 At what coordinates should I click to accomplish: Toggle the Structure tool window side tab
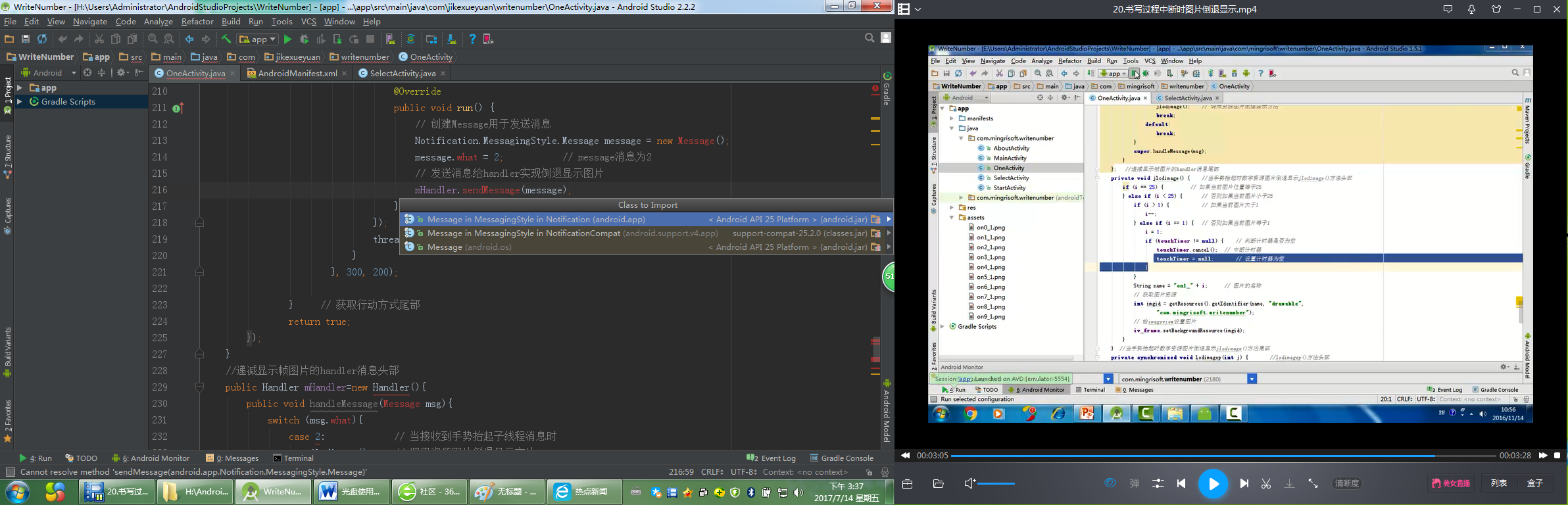pos(8,156)
